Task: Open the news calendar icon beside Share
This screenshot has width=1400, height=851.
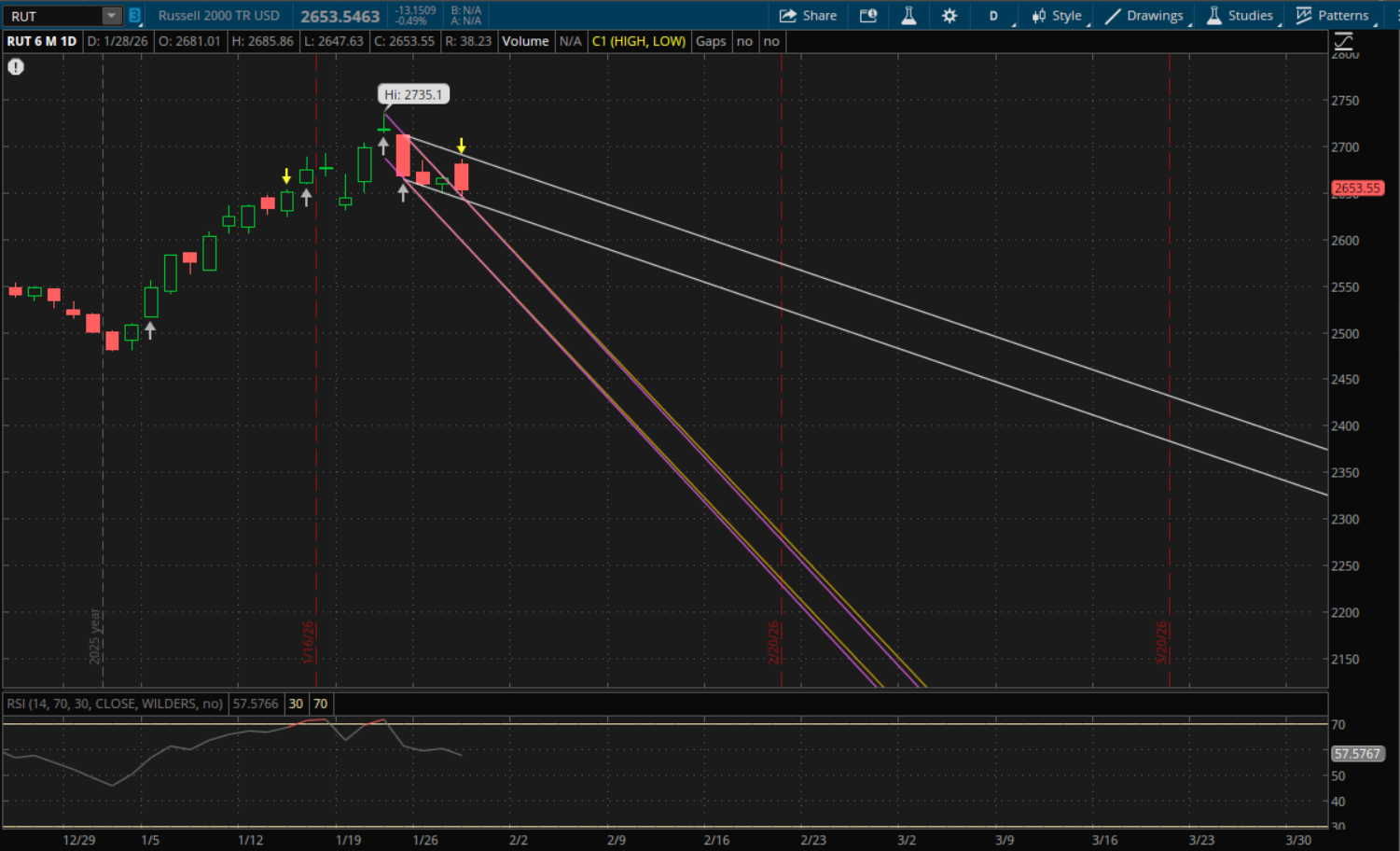Action: coord(868,16)
